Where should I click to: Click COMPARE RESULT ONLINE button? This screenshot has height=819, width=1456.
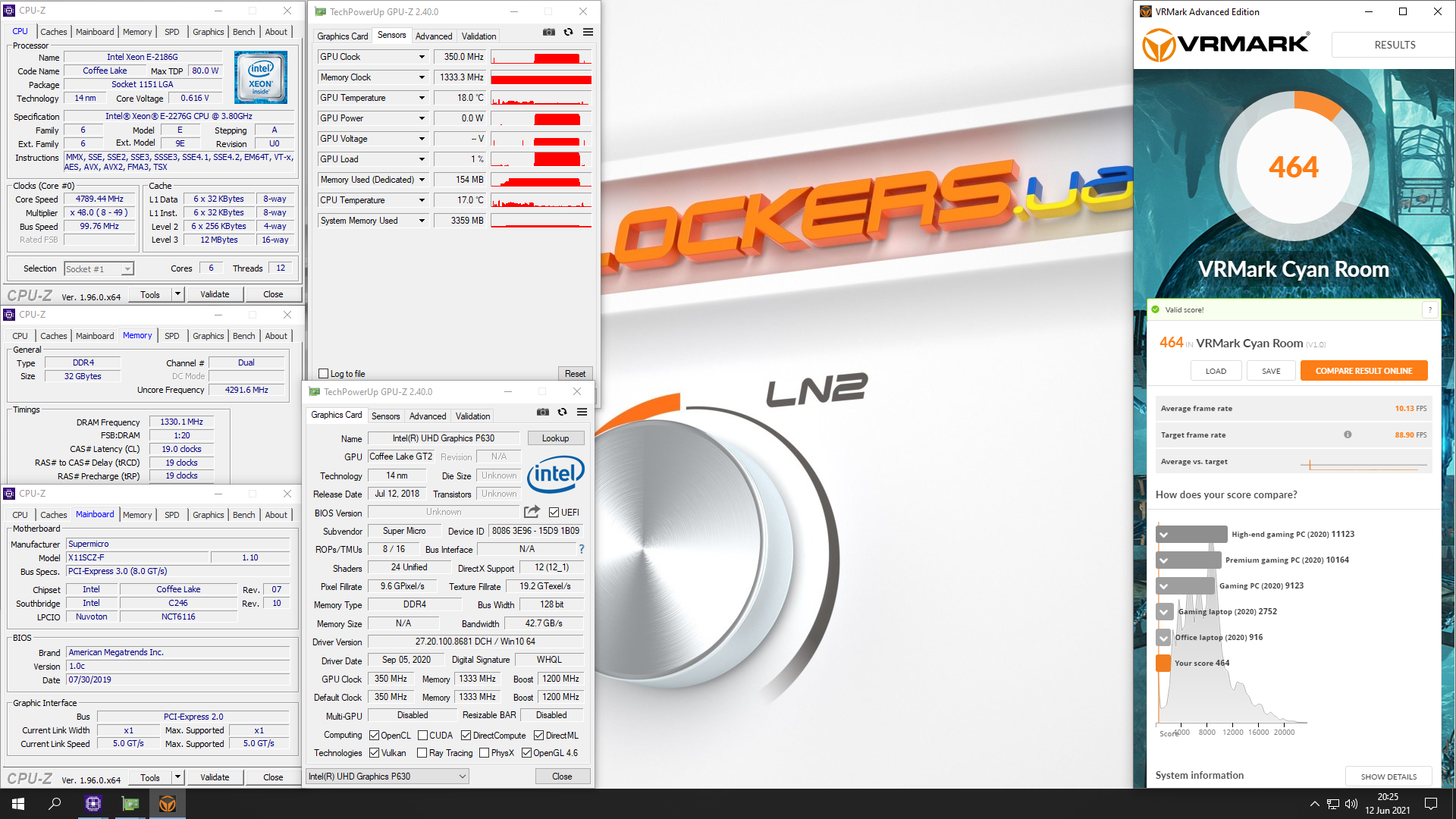tap(1363, 371)
